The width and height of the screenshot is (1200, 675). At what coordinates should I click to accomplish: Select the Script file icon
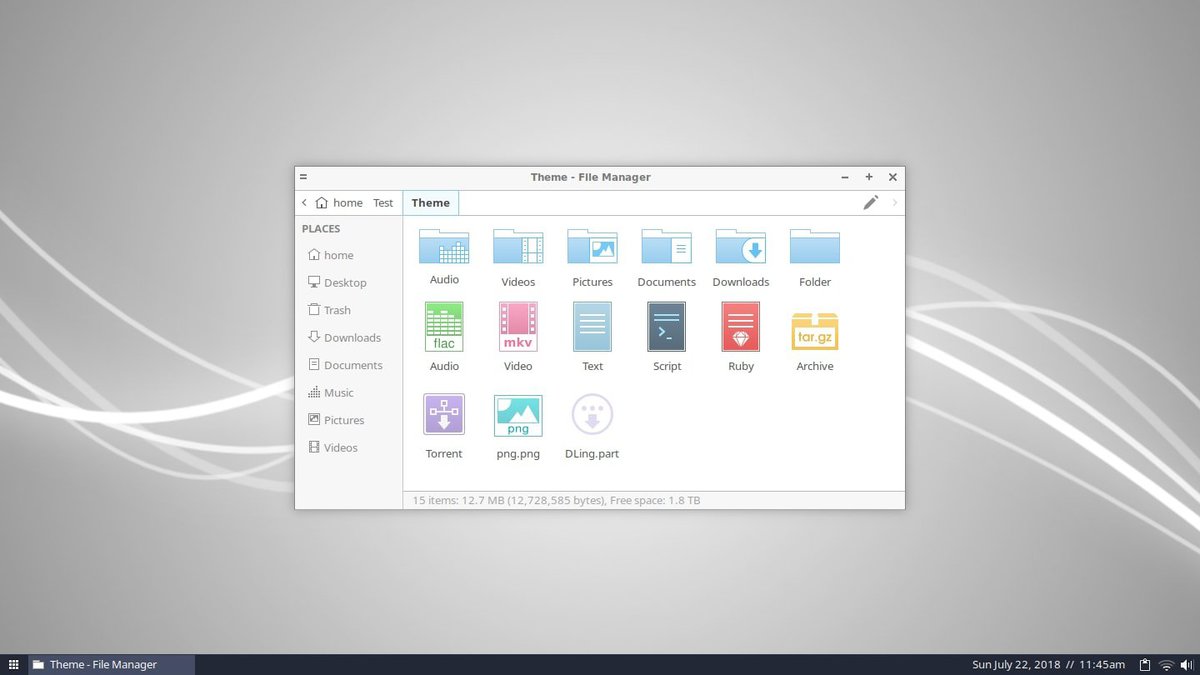(666, 327)
